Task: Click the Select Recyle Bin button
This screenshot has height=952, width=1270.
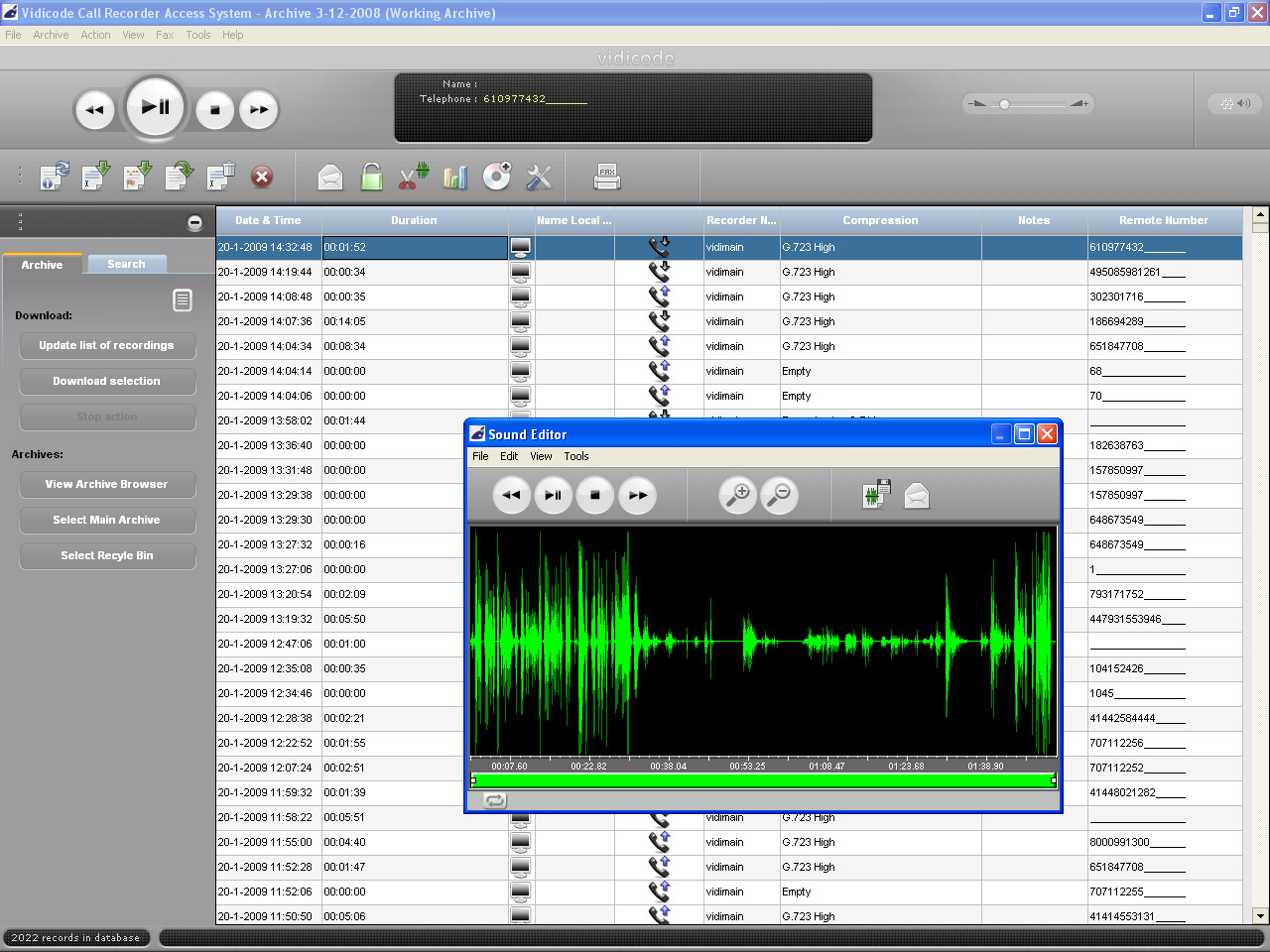Action: pyautogui.click(x=107, y=555)
